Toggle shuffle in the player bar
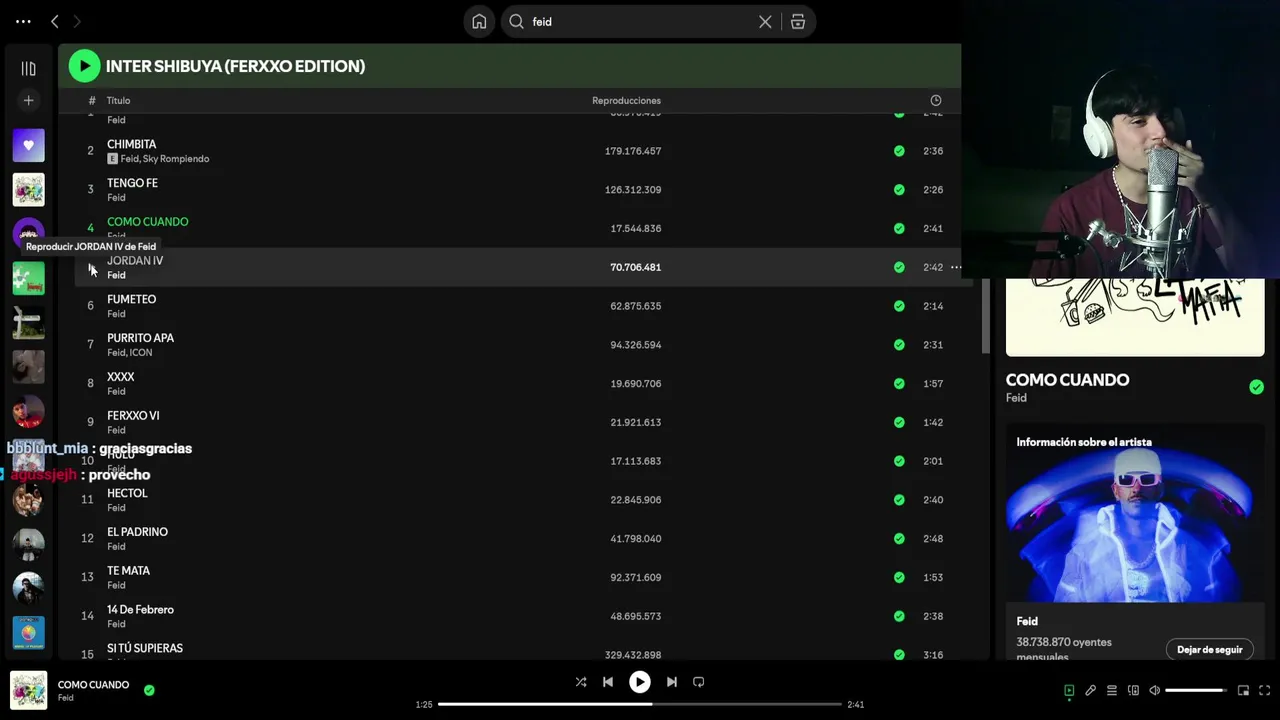1280x720 pixels. point(581,682)
